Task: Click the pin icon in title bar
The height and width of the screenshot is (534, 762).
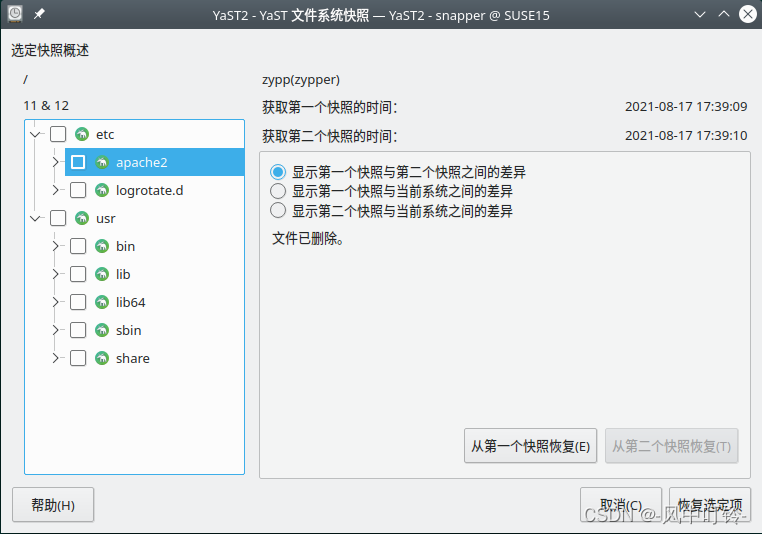Action: point(39,15)
